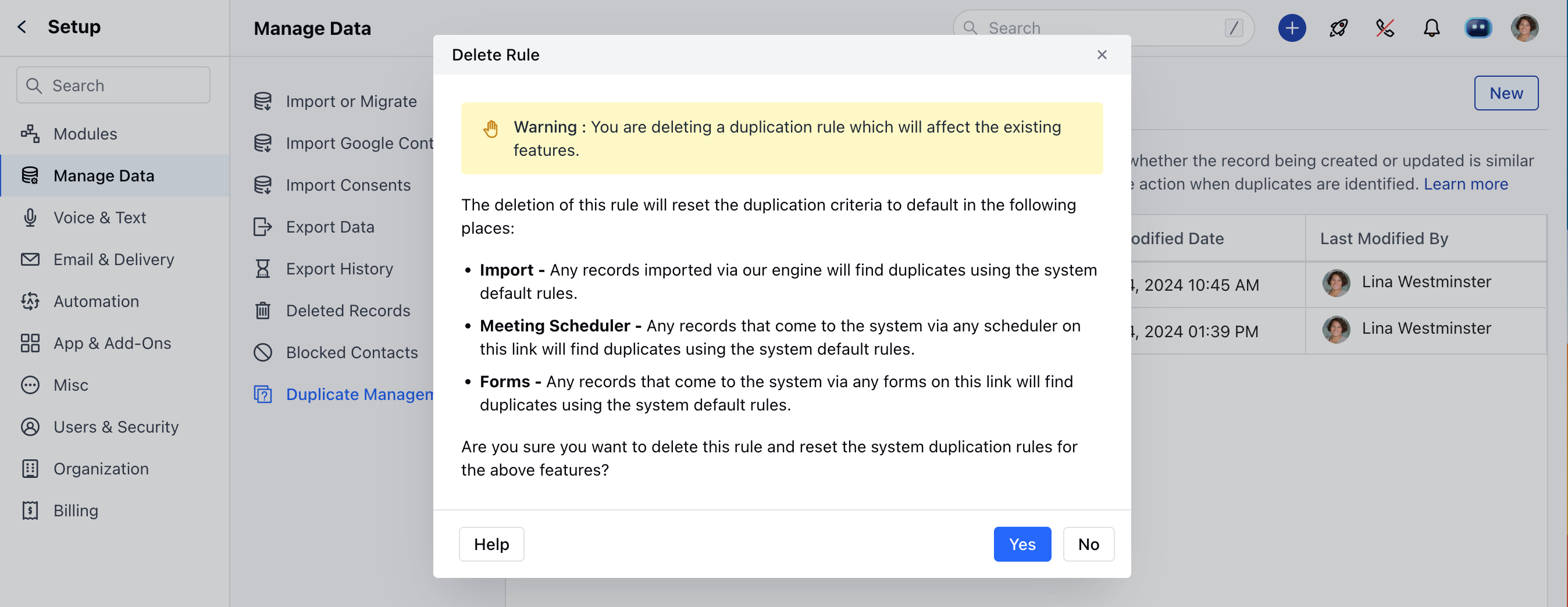The height and width of the screenshot is (607, 1568).
Task: Click the Deleted Records trash icon
Action: (x=263, y=311)
